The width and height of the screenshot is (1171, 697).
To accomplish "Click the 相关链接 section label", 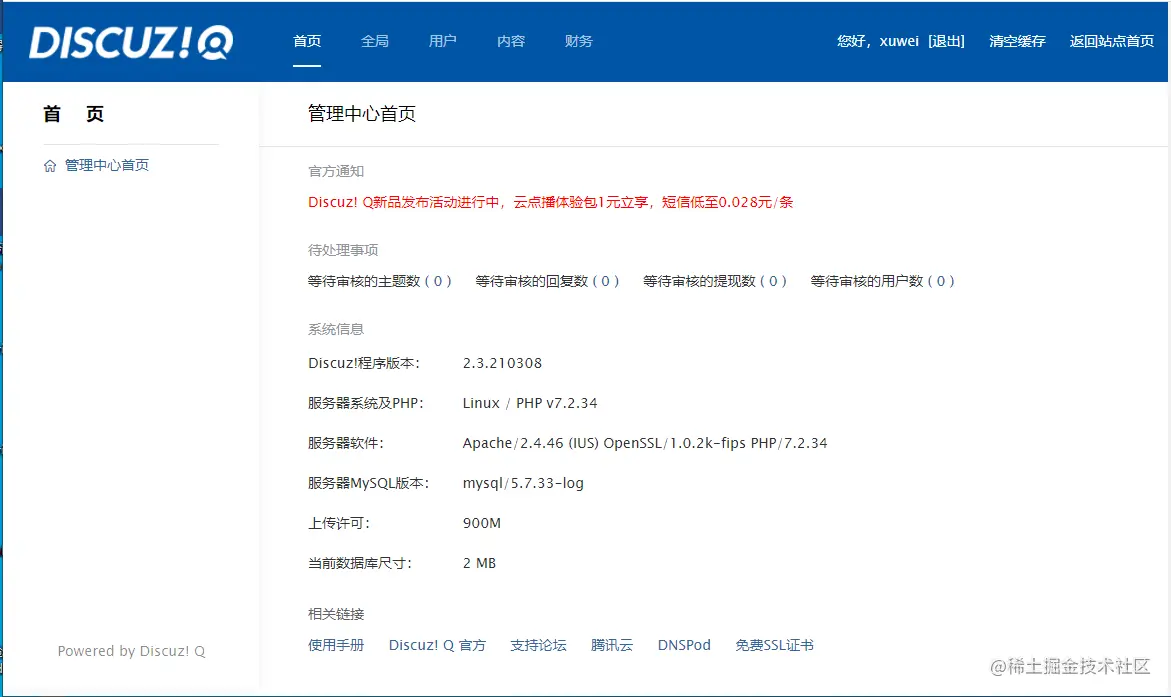I will tap(336, 615).
